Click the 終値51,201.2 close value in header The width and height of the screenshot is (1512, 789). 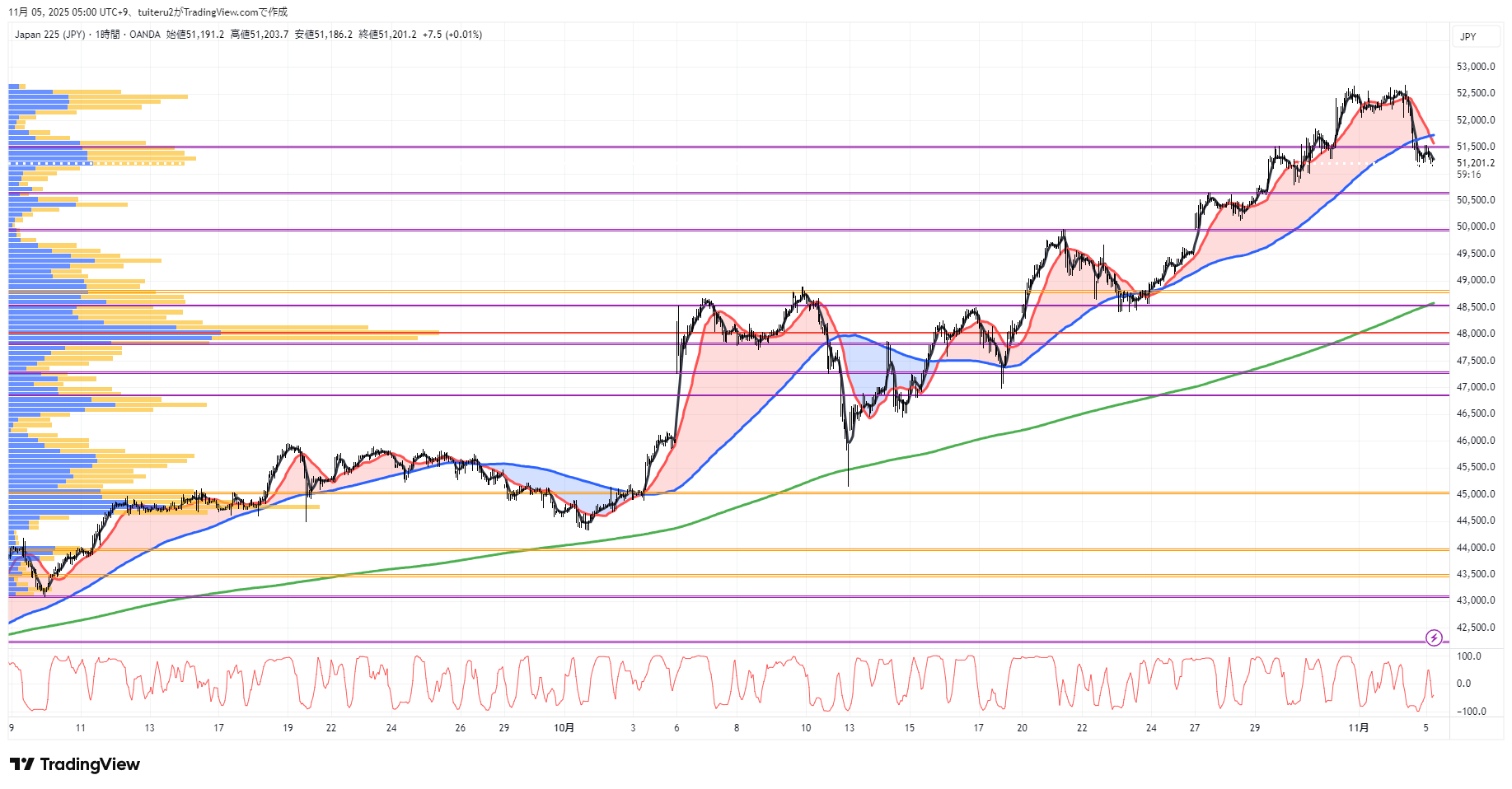(387, 35)
